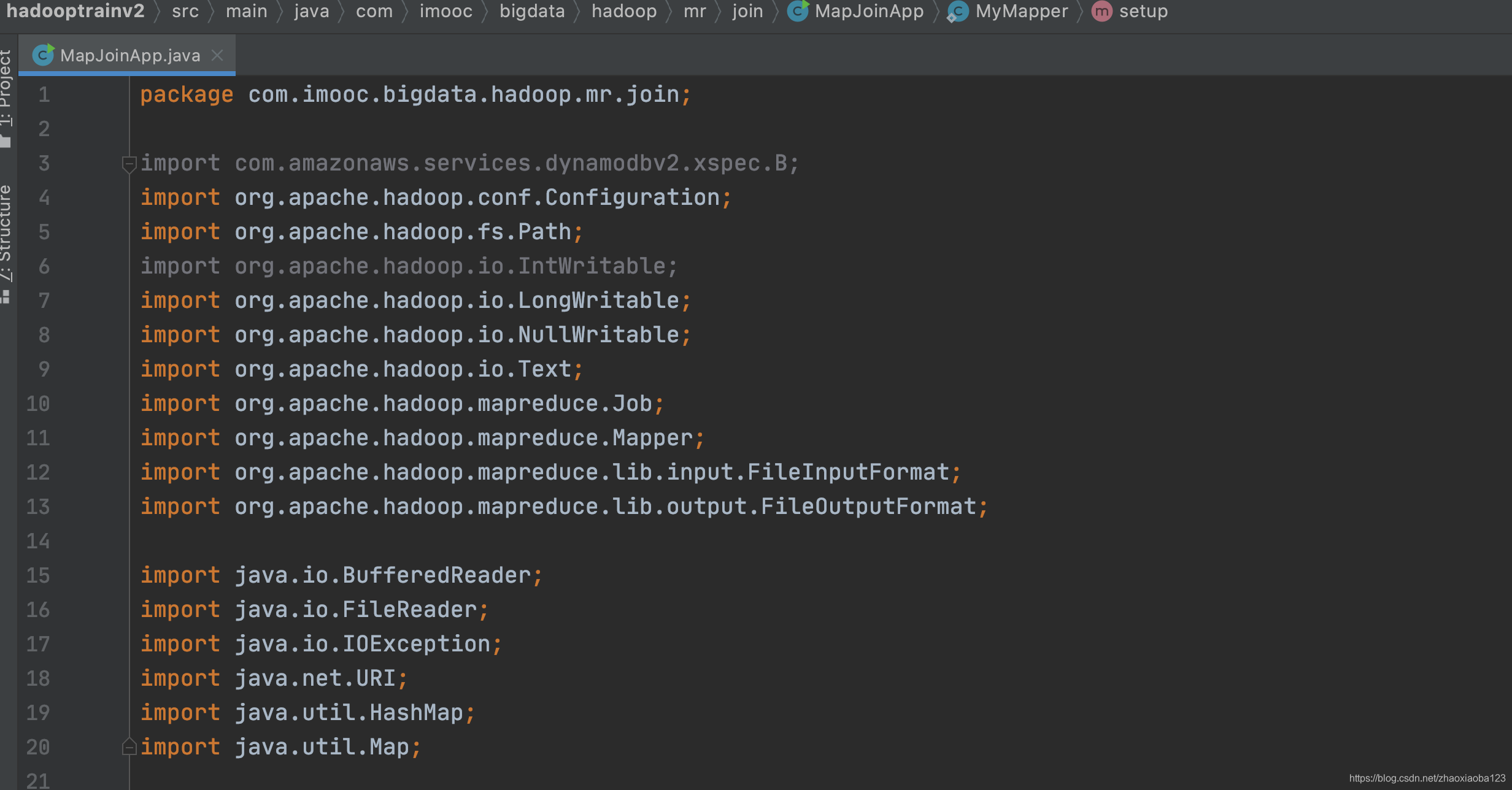
Task: Click the imooc breadcrumb segment
Action: 446,11
